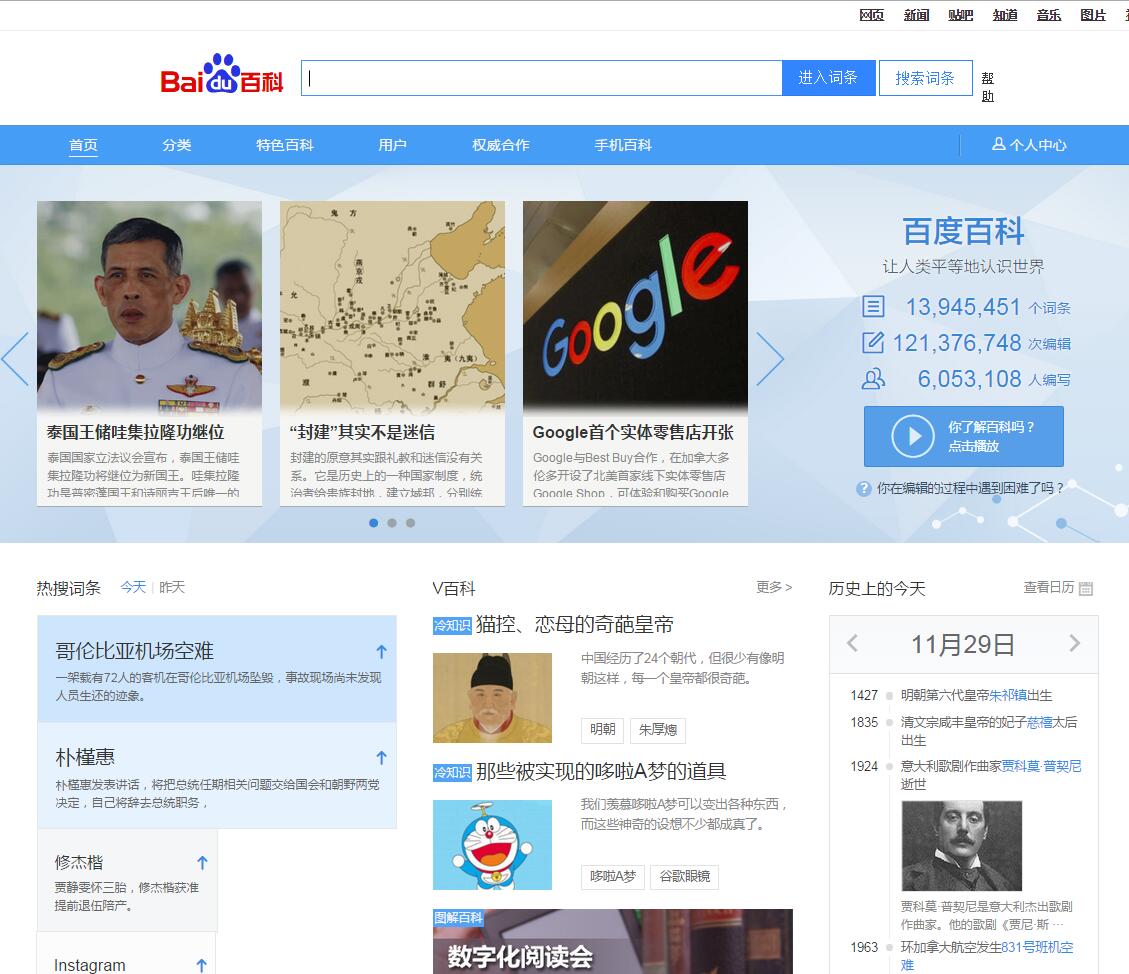Click the 进入词条 button
This screenshot has width=1129, height=974.
click(829, 78)
